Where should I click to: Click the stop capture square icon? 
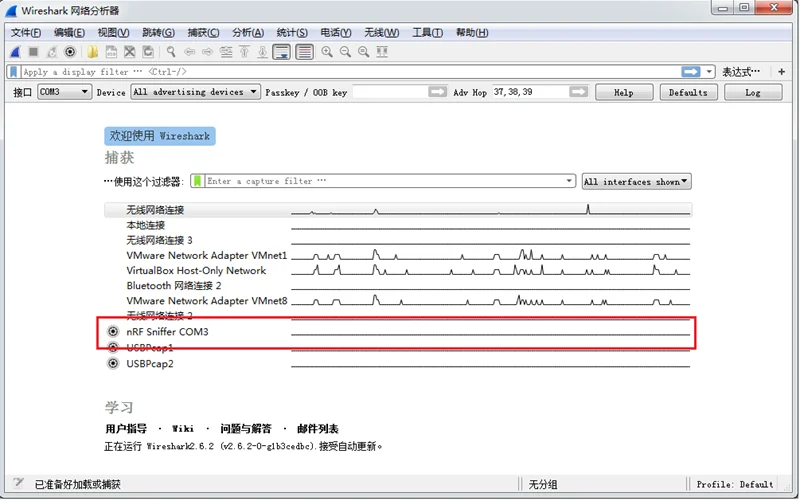click(34, 52)
